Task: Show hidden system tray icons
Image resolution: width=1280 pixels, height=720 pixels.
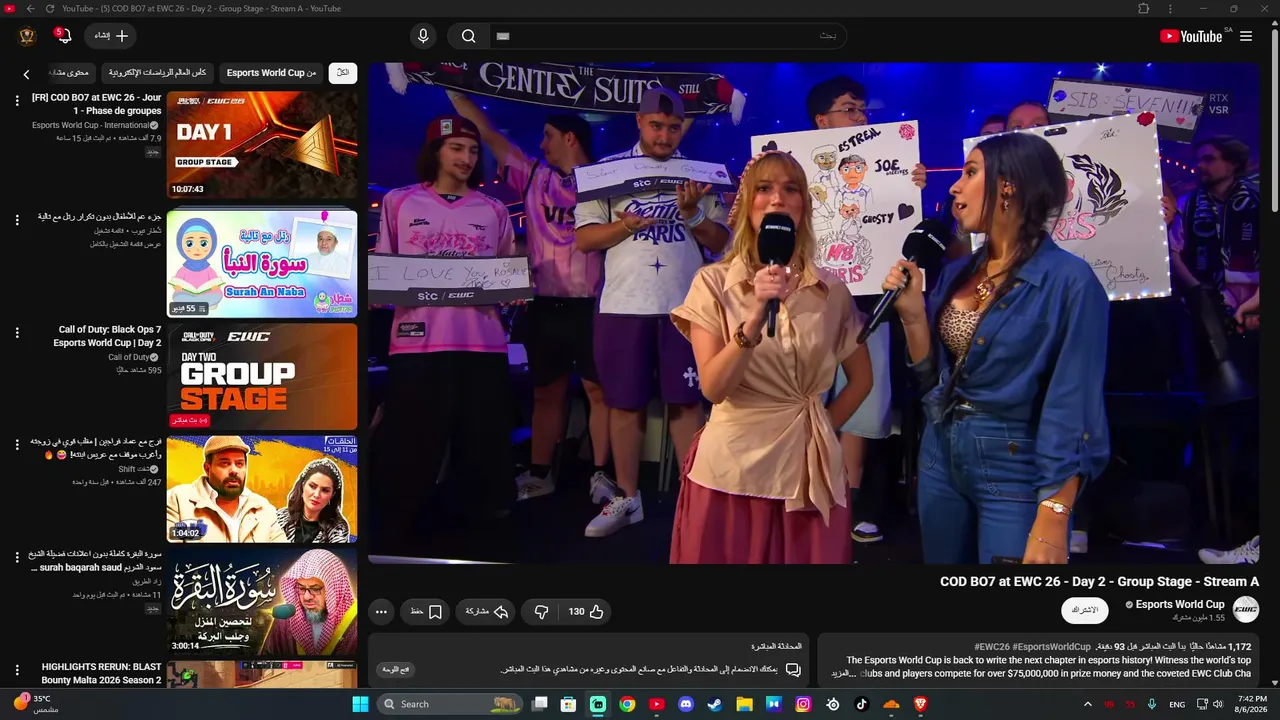Action: pyautogui.click(x=1088, y=704)
